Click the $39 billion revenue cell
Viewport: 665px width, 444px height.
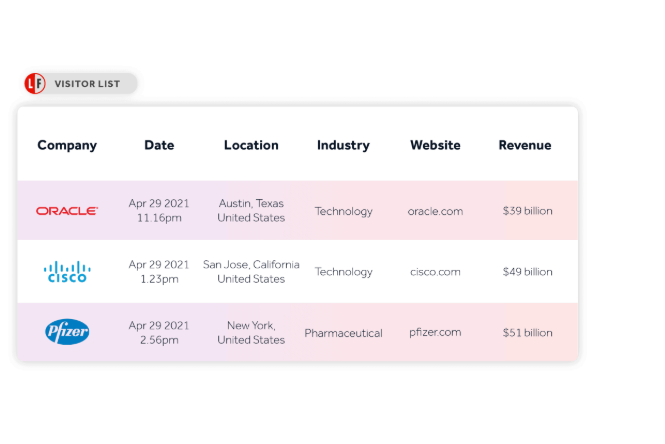click(528, 211)
